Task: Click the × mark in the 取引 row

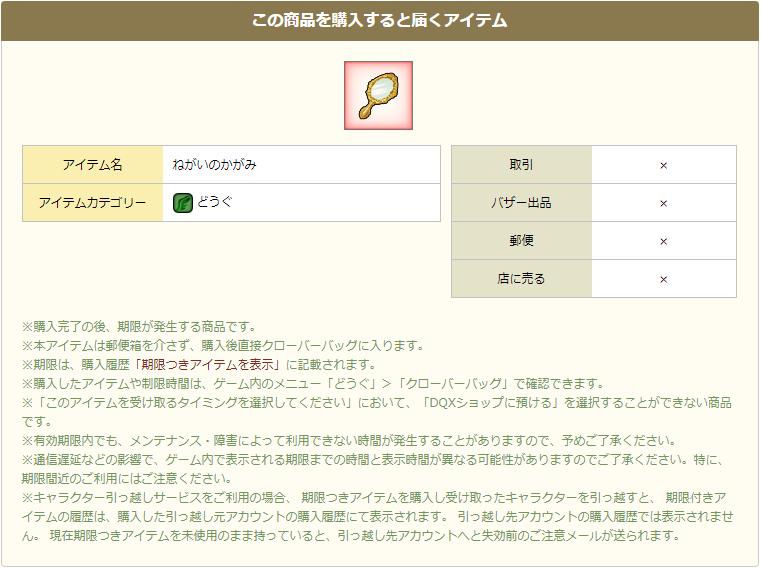Action: [663, 166]
